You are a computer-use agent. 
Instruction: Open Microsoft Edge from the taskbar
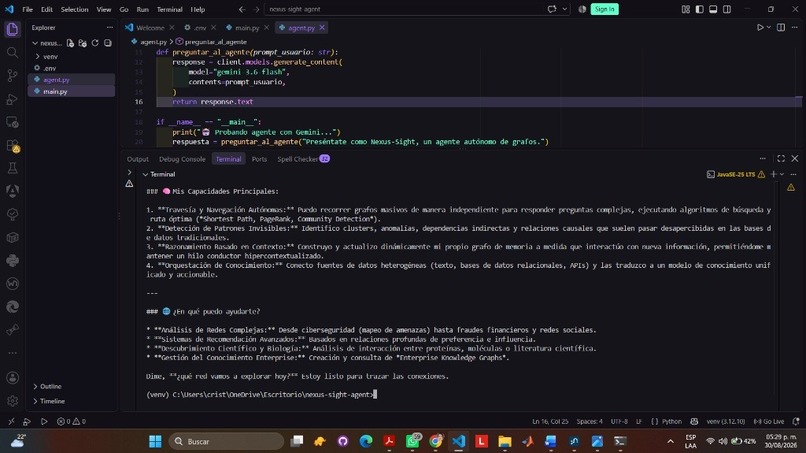point(366,441)
